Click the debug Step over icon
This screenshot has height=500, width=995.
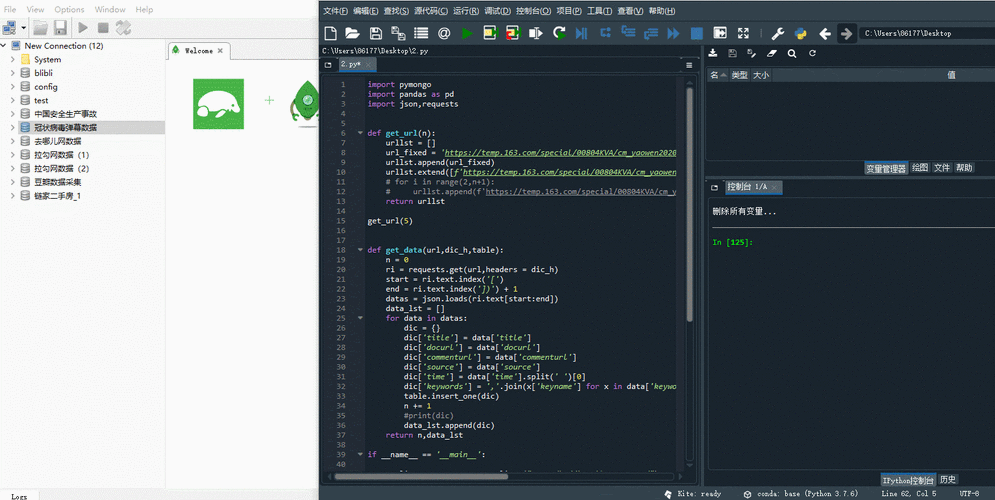point(605,32)
